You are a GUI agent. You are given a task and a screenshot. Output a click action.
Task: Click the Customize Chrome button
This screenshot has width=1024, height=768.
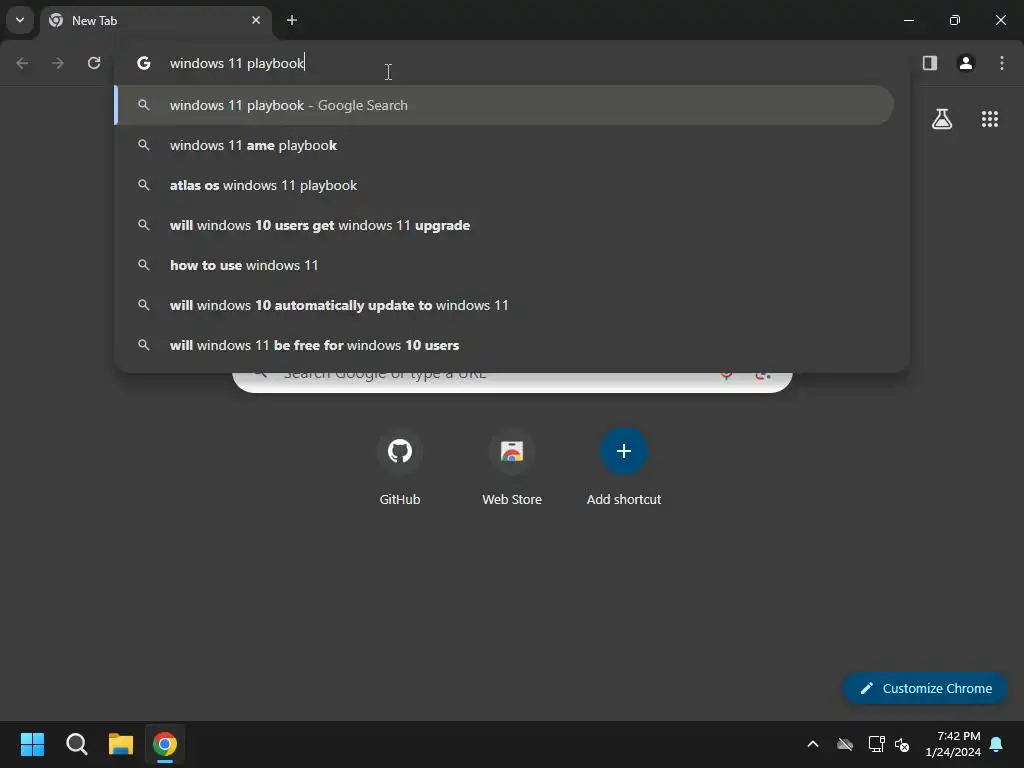(x=925, y=688)
